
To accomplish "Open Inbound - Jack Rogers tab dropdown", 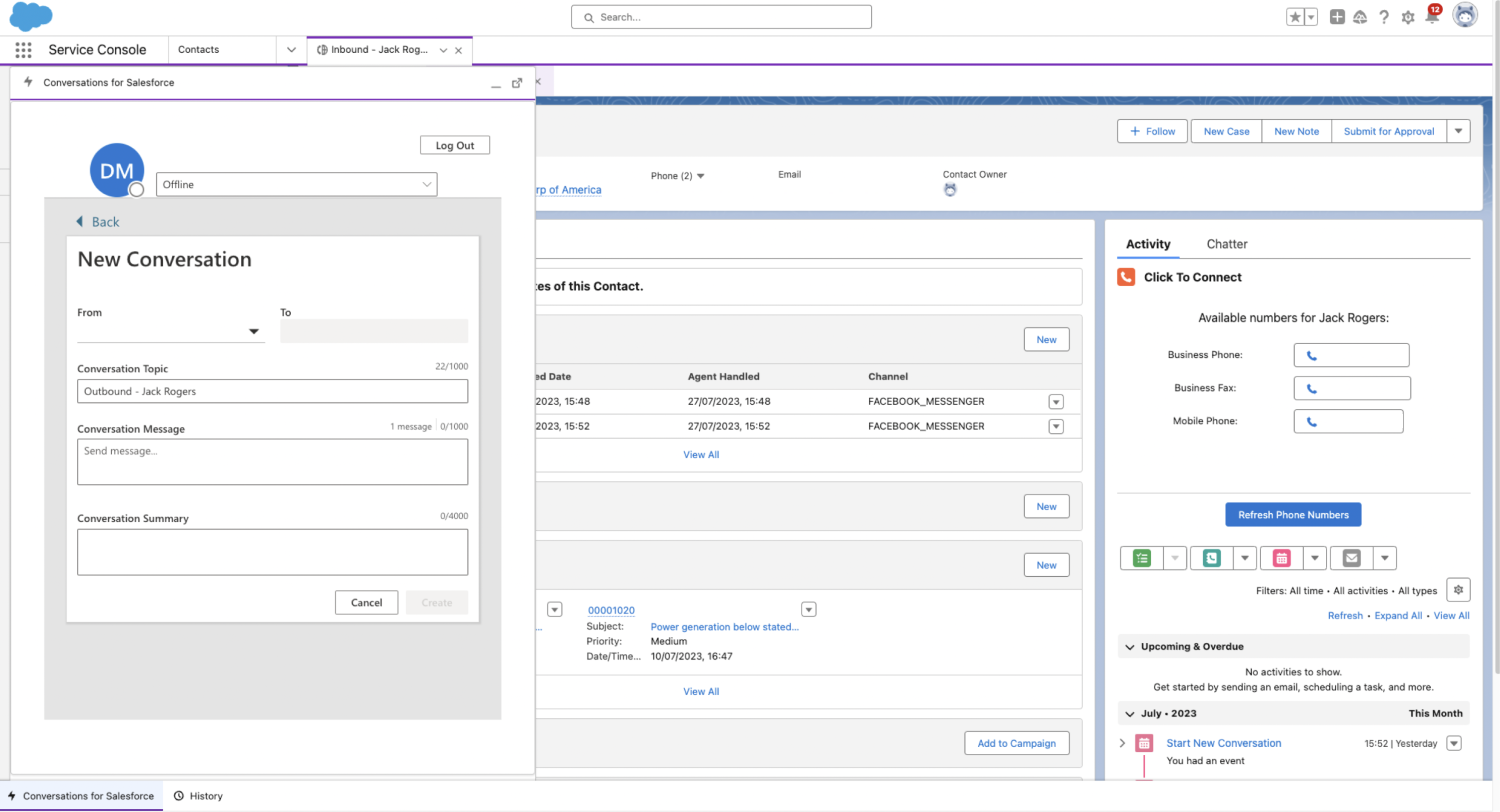I will 443,50.
